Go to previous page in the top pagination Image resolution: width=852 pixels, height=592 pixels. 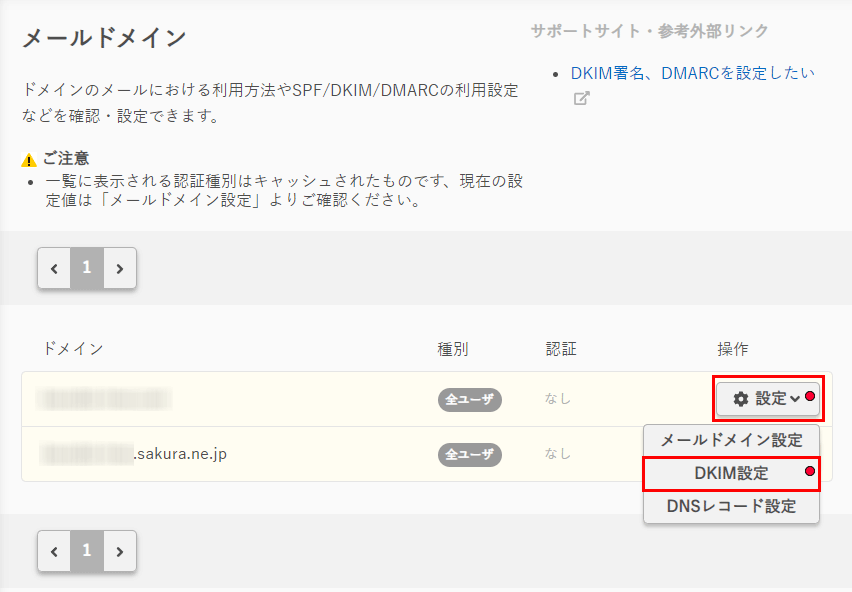pos(54,268)
